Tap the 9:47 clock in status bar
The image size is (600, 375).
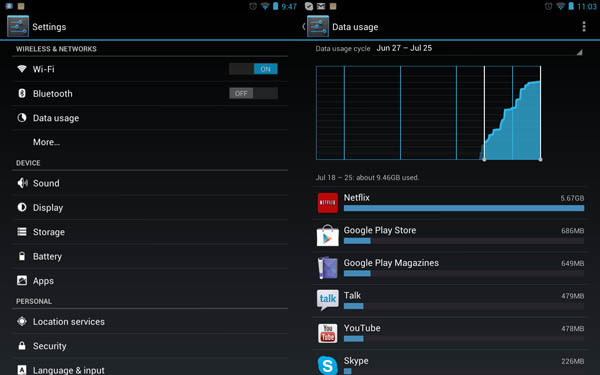coord(289,7)
